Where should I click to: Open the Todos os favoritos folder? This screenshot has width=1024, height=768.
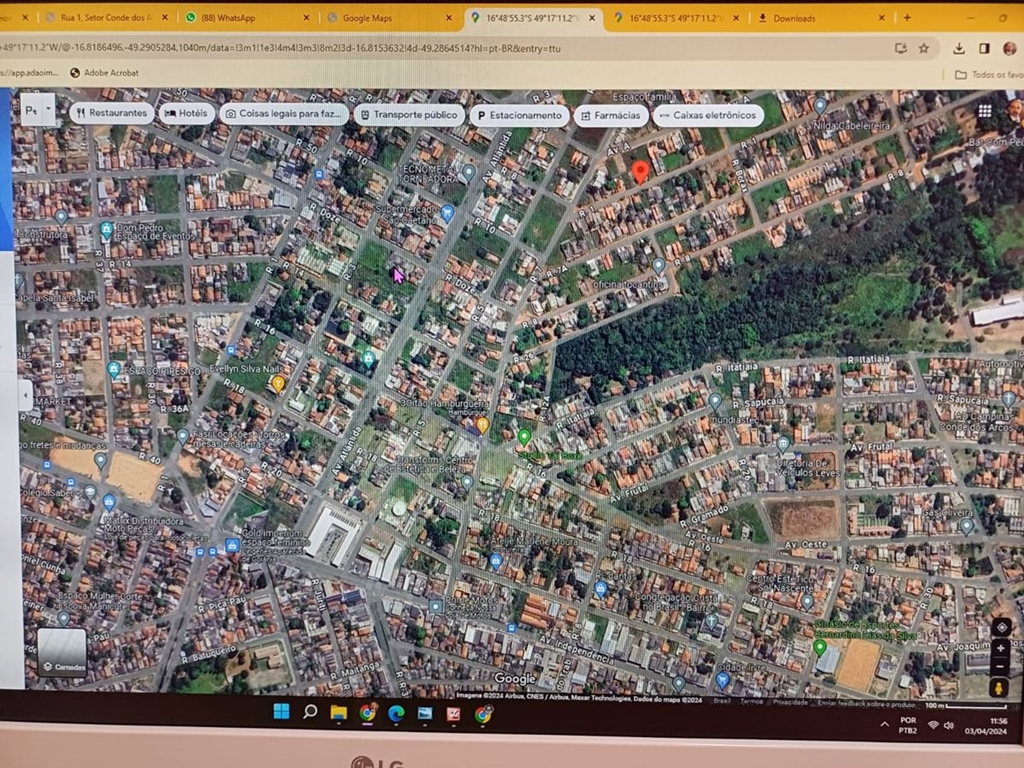coord(989,74)
